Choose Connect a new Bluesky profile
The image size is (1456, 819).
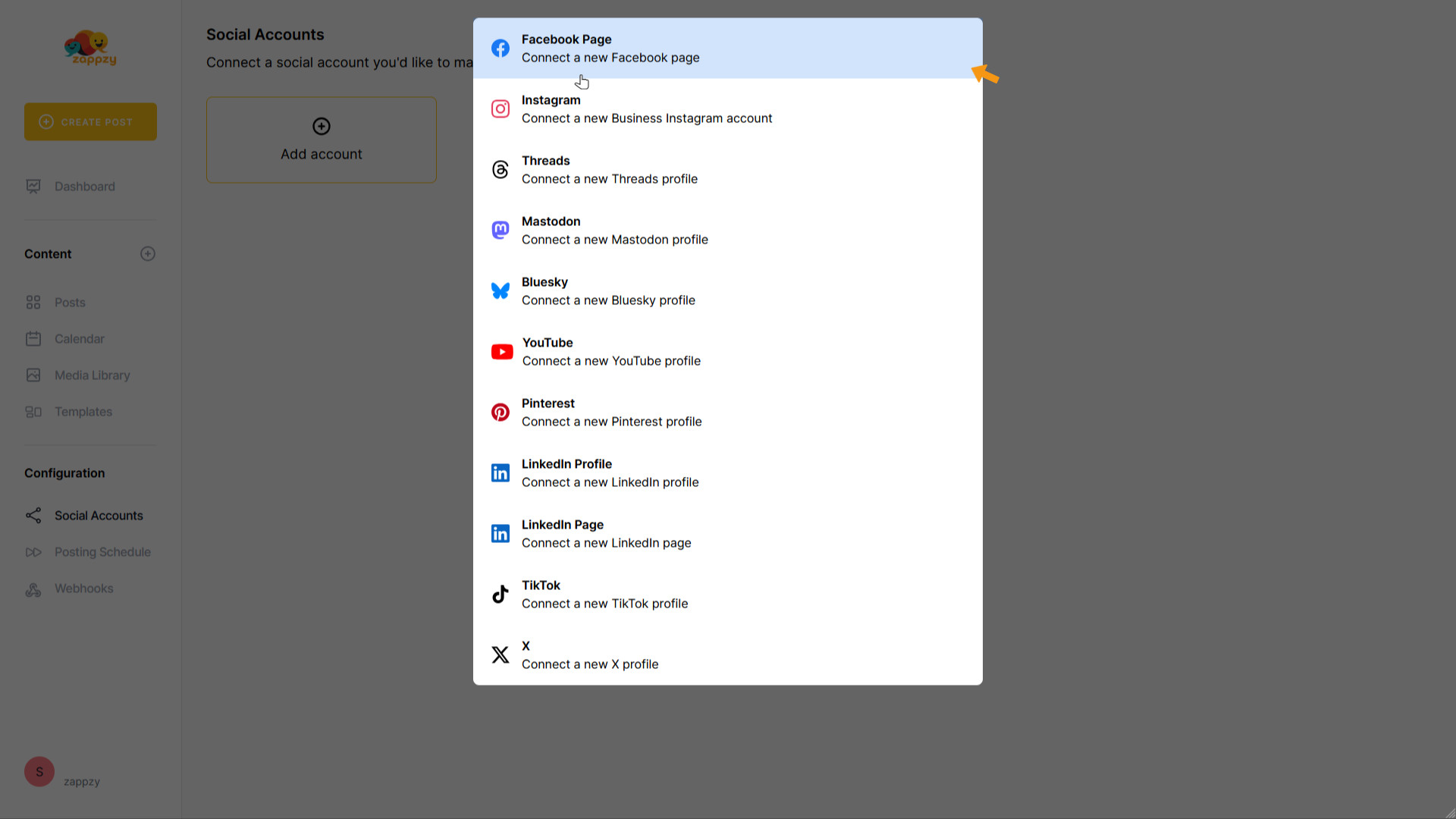(728, 291)
